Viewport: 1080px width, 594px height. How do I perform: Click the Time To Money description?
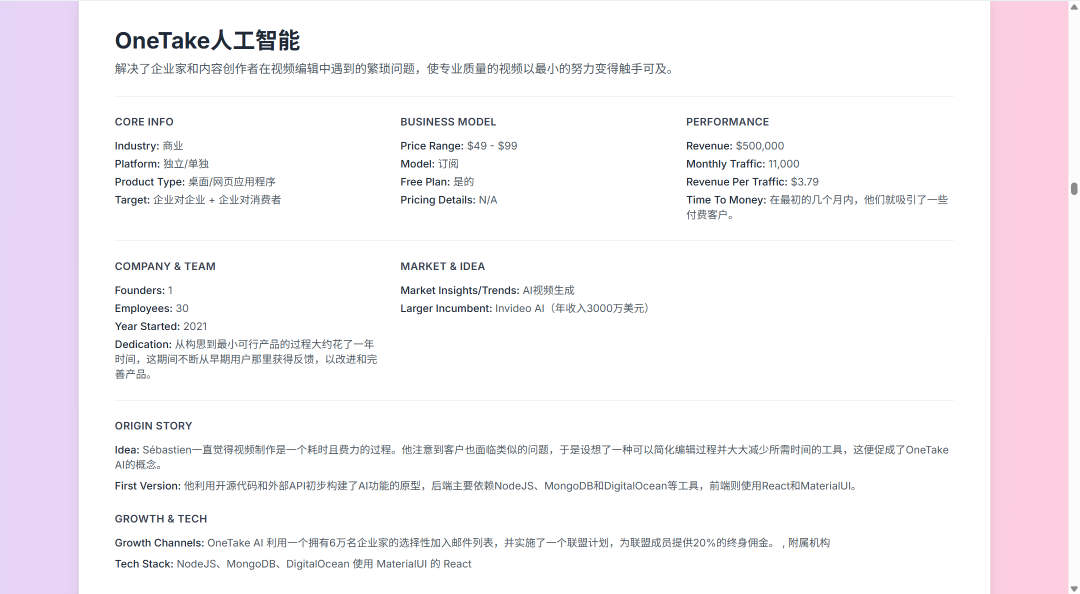[x=817, y=207]
